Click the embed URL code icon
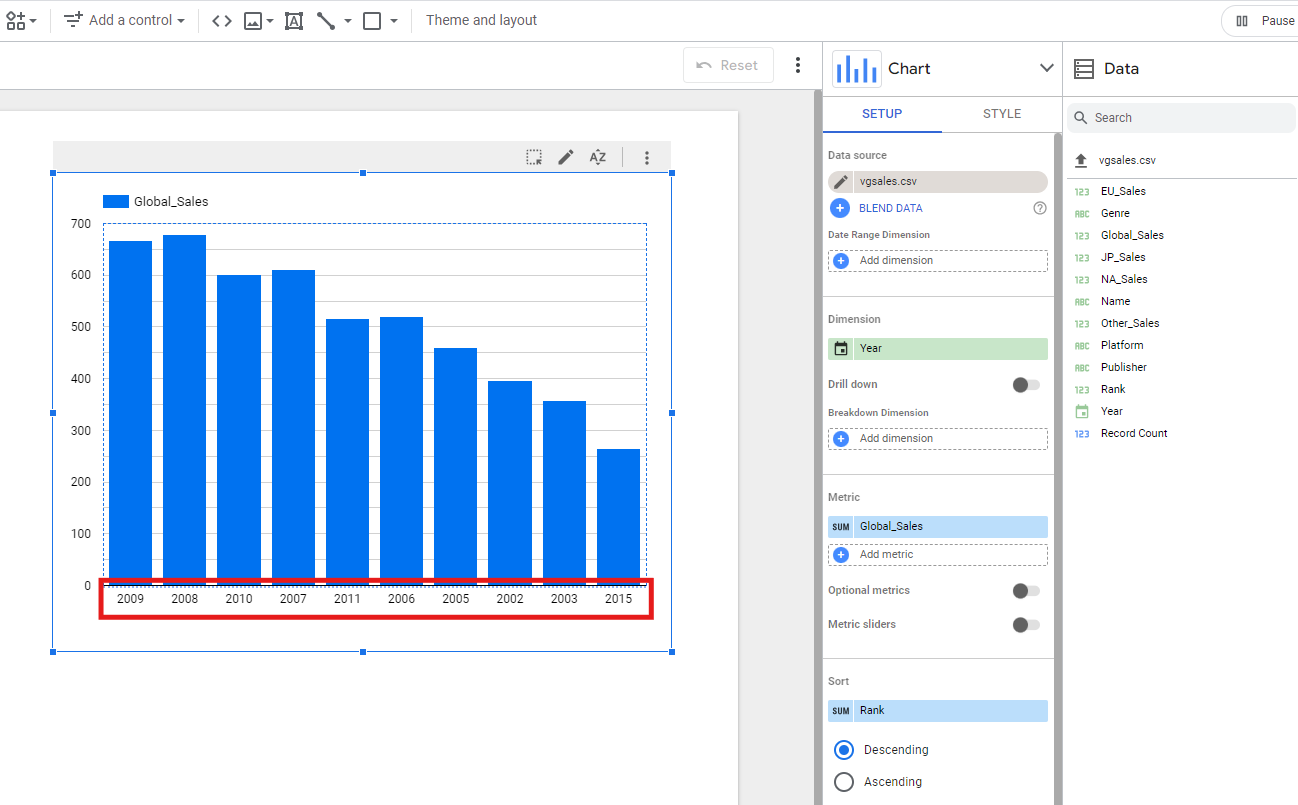 (x=222, y=21)
